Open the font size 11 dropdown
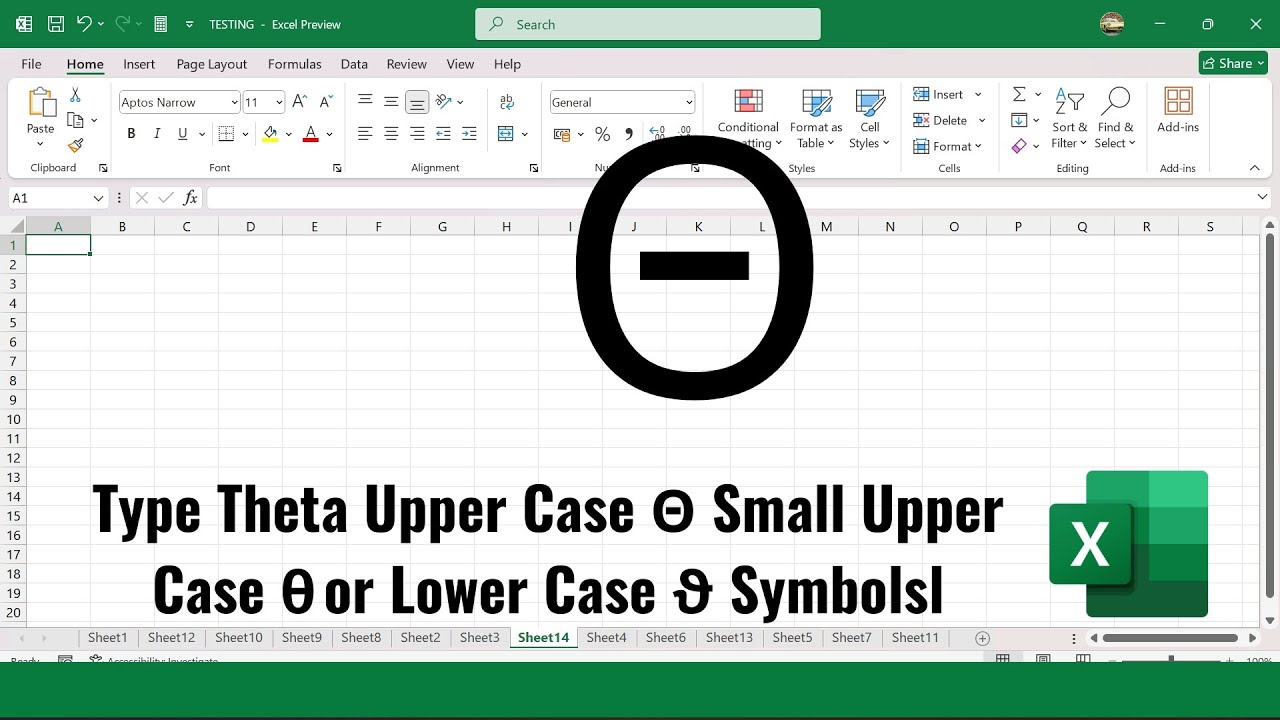Image resolution: width=1280 pixels, height=720 pixels. click(279, 102)
